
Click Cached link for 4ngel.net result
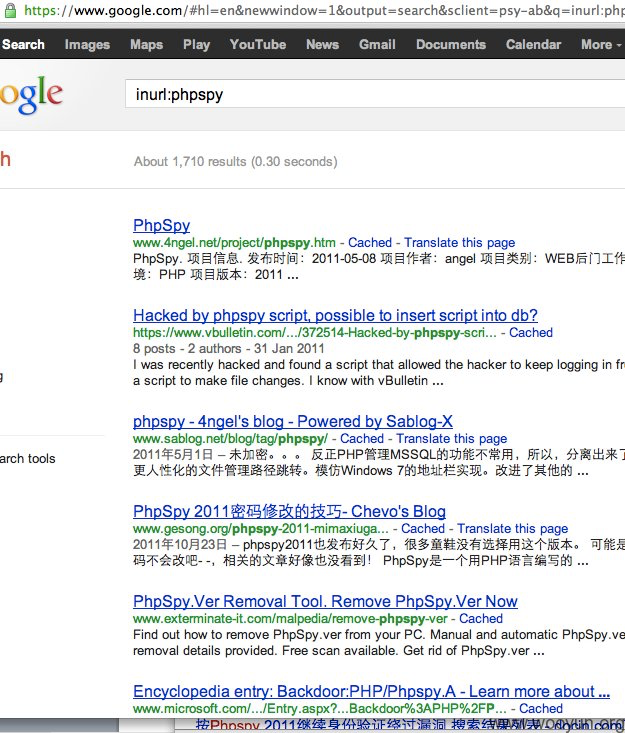pos(369,242)
